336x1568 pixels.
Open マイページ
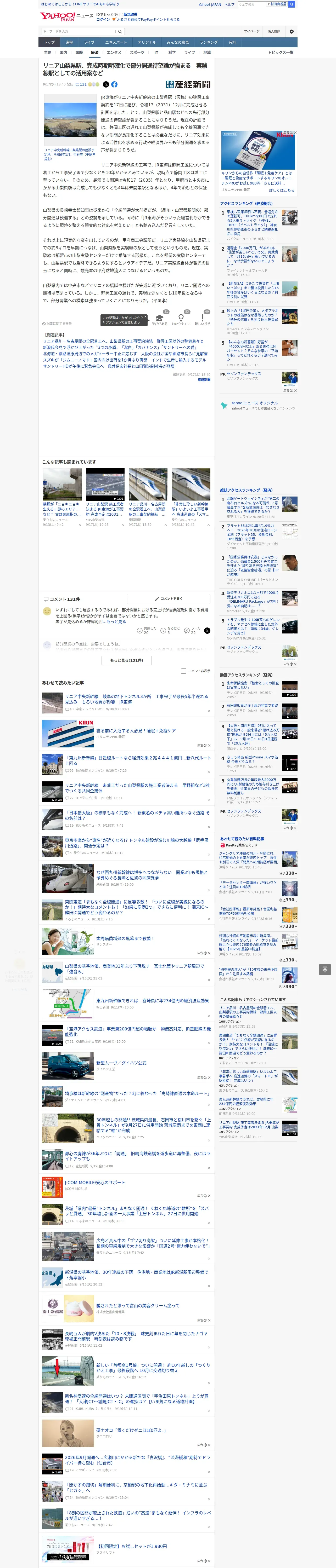coord(252,32)
